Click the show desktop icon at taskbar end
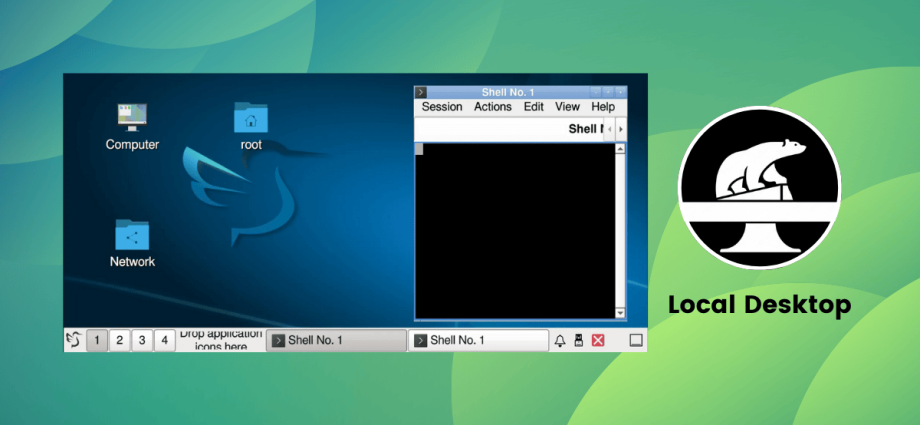This screenshot has height=425, width=920. [636, 340]
